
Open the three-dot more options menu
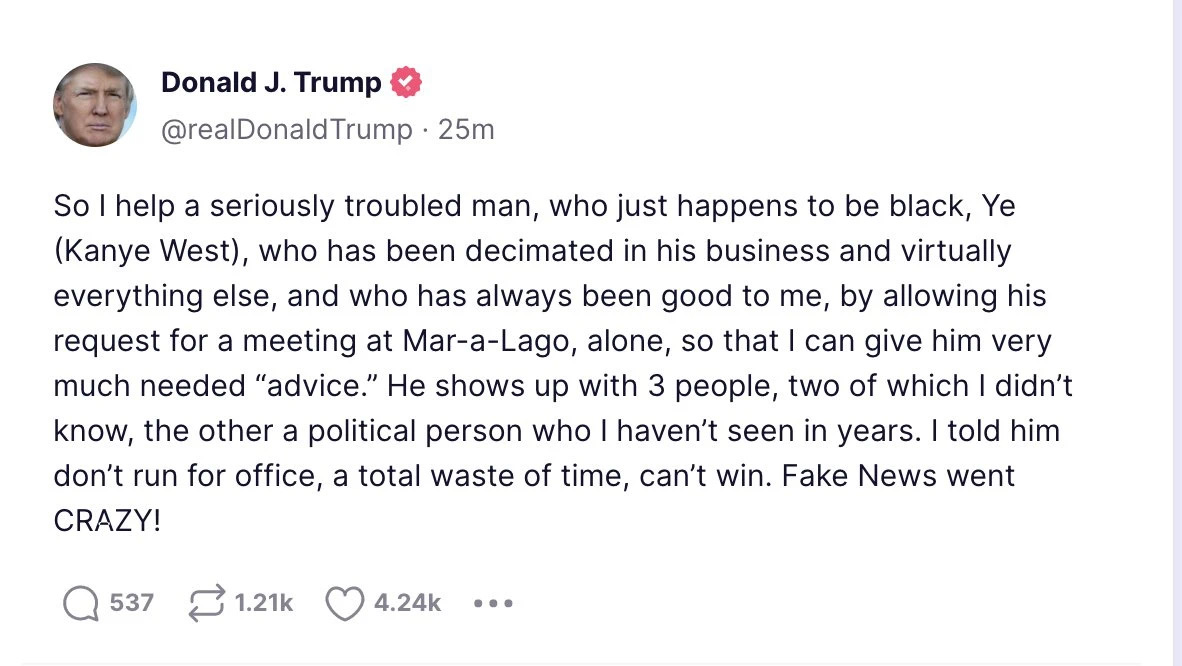[x=493, y=604]
